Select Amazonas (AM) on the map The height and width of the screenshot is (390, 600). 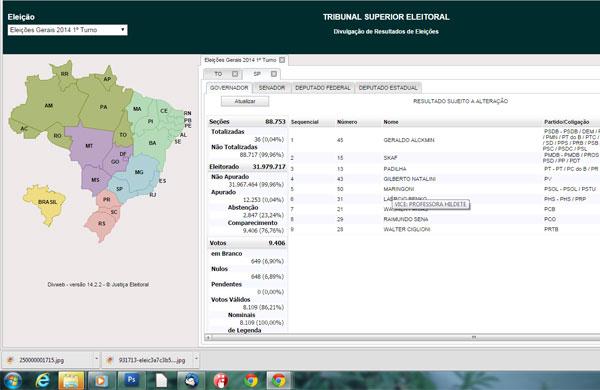[x=49, y=106]
